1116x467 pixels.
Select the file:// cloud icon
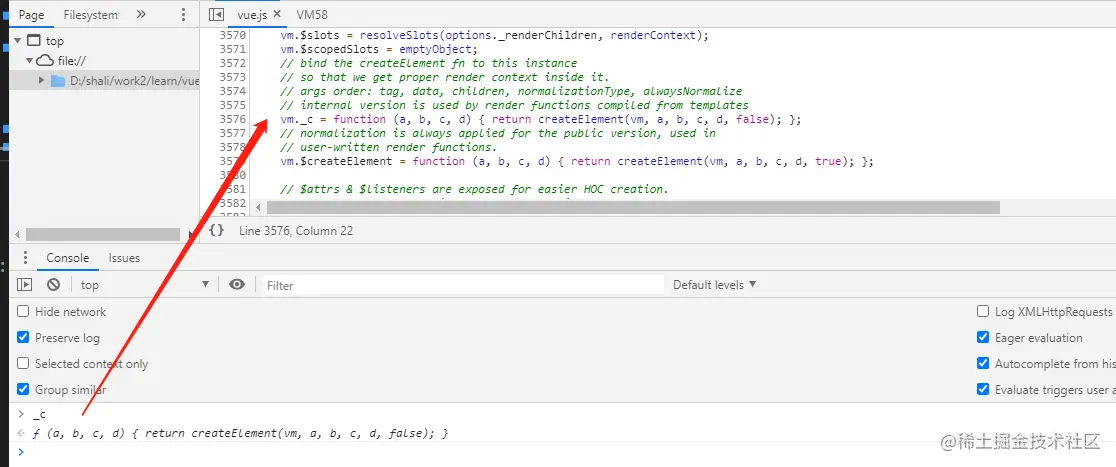point(46,61)
